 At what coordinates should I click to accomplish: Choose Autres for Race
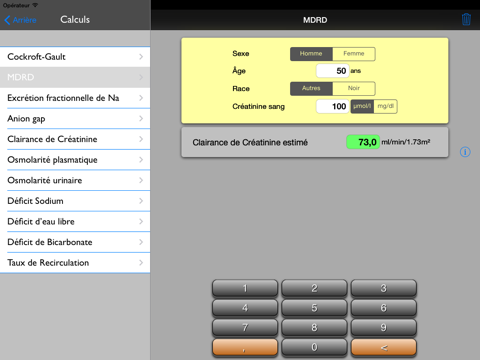(x=311, y=88)
